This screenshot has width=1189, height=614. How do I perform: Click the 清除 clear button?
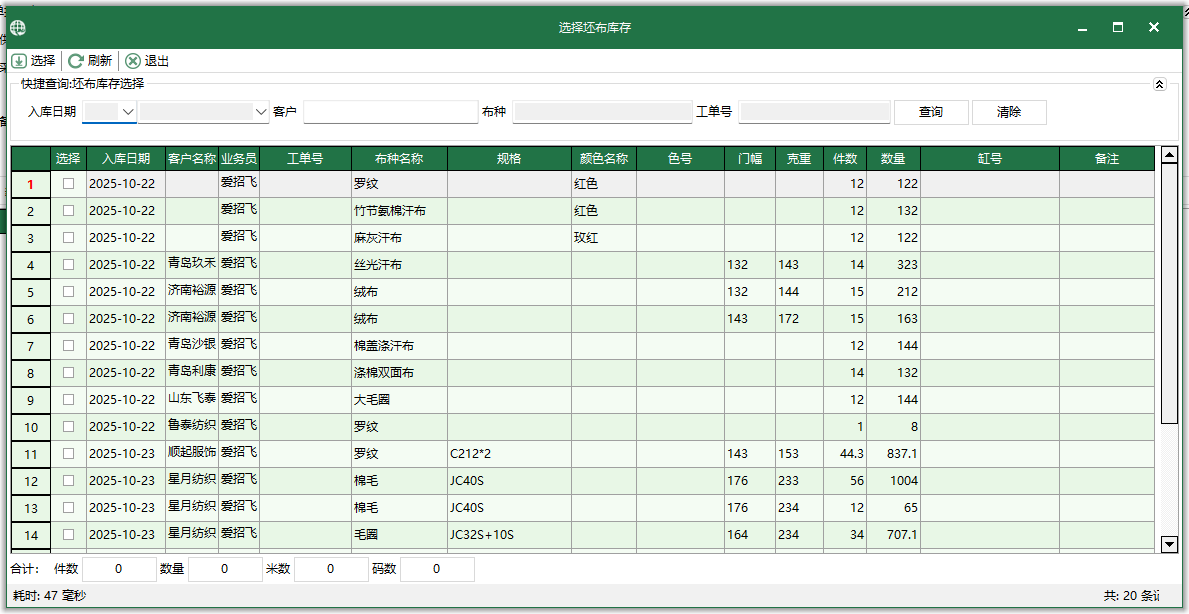[1008, 111]
